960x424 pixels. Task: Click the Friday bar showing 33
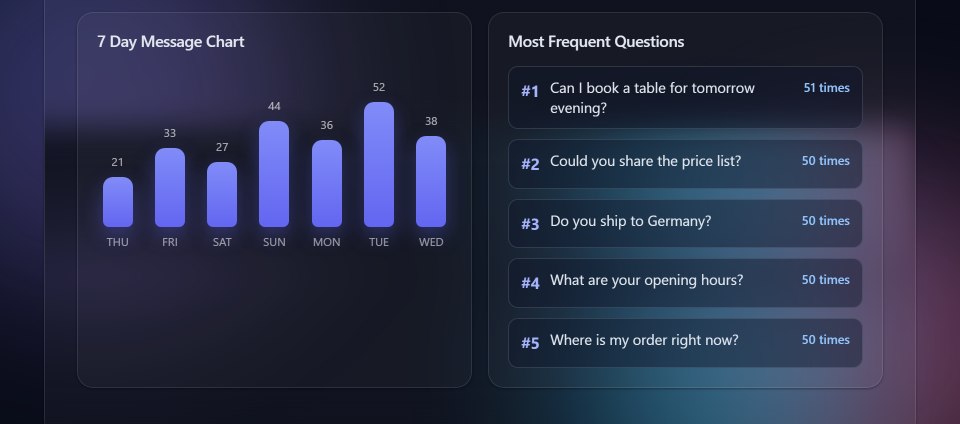(x=170, y=187)
